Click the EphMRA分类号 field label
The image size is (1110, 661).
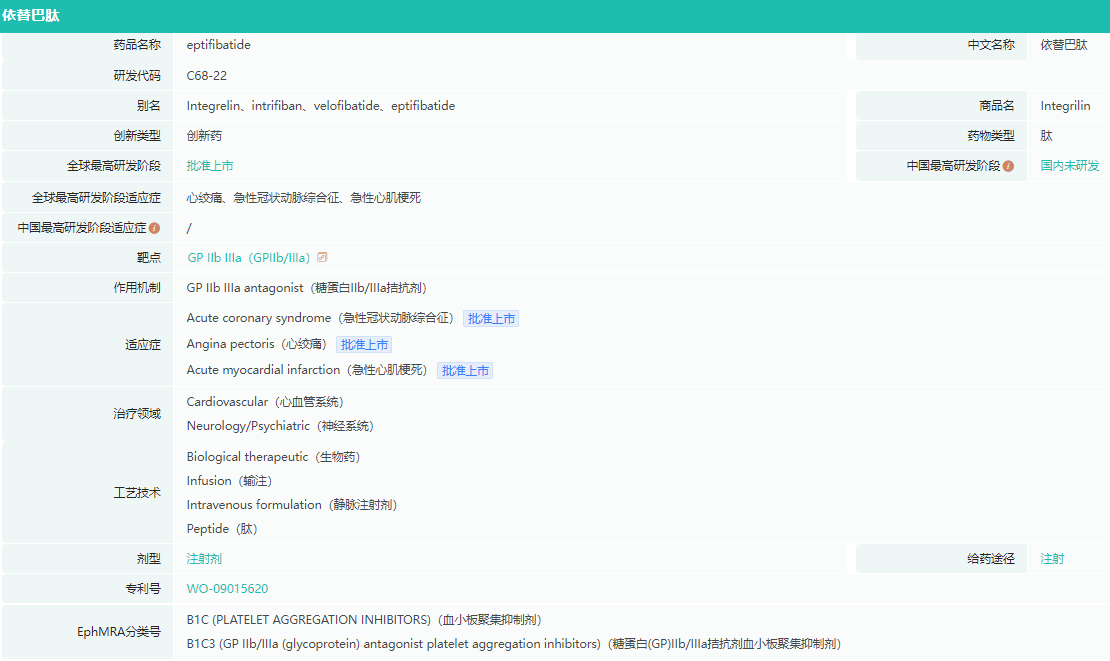click(119, 632)
